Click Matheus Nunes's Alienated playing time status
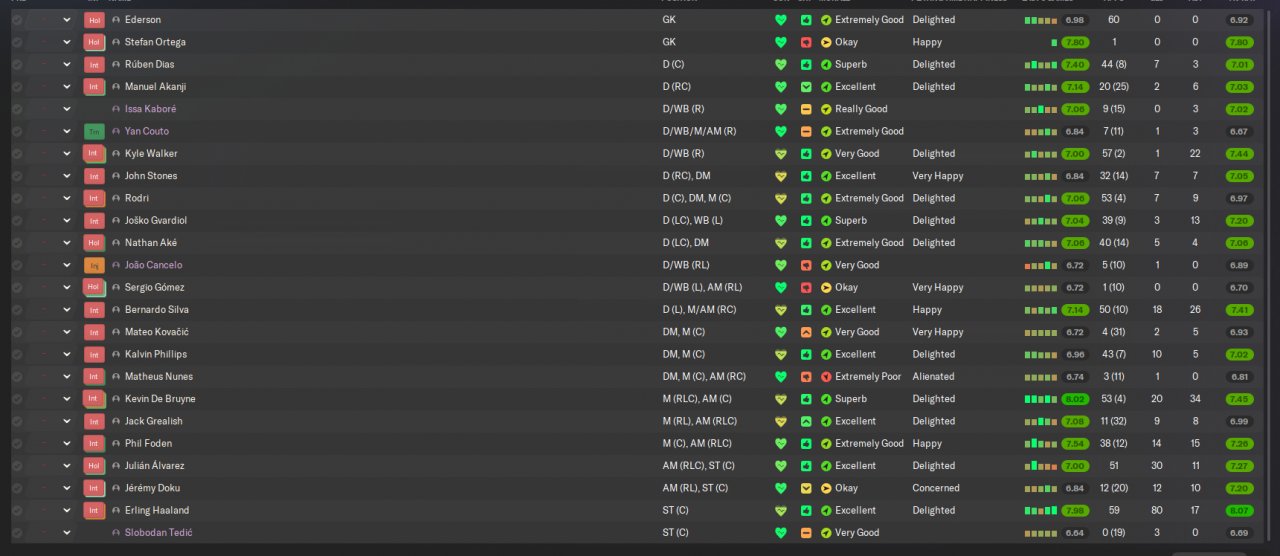This screenshot has height=556, width=1280. tap(933, 377)
